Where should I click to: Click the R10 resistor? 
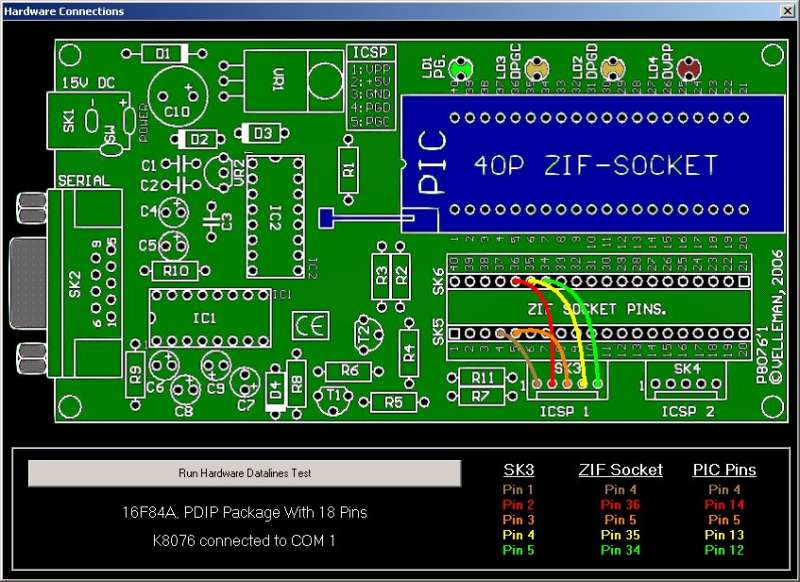175,271
